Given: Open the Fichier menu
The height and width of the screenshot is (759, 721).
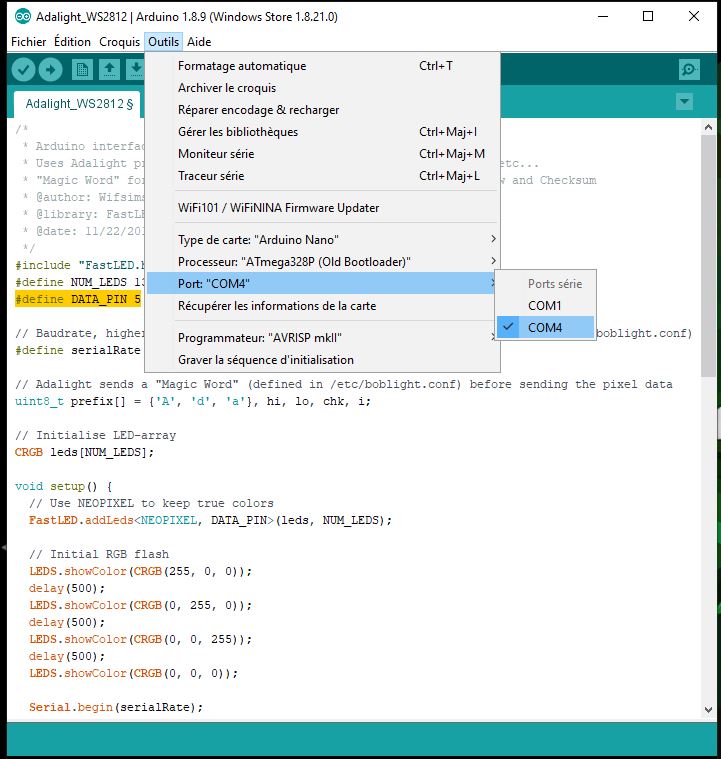Looking at the screenshot, I should tap(29, 42).
